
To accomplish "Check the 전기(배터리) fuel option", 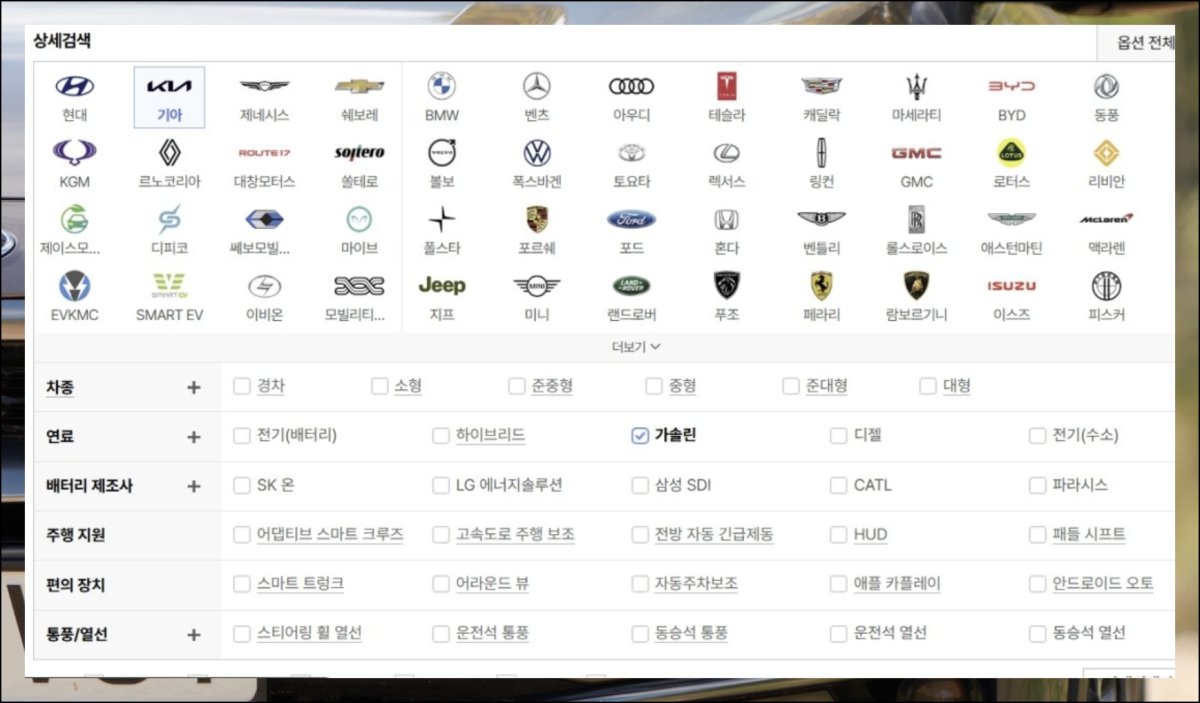I will [x=242, y=436].
